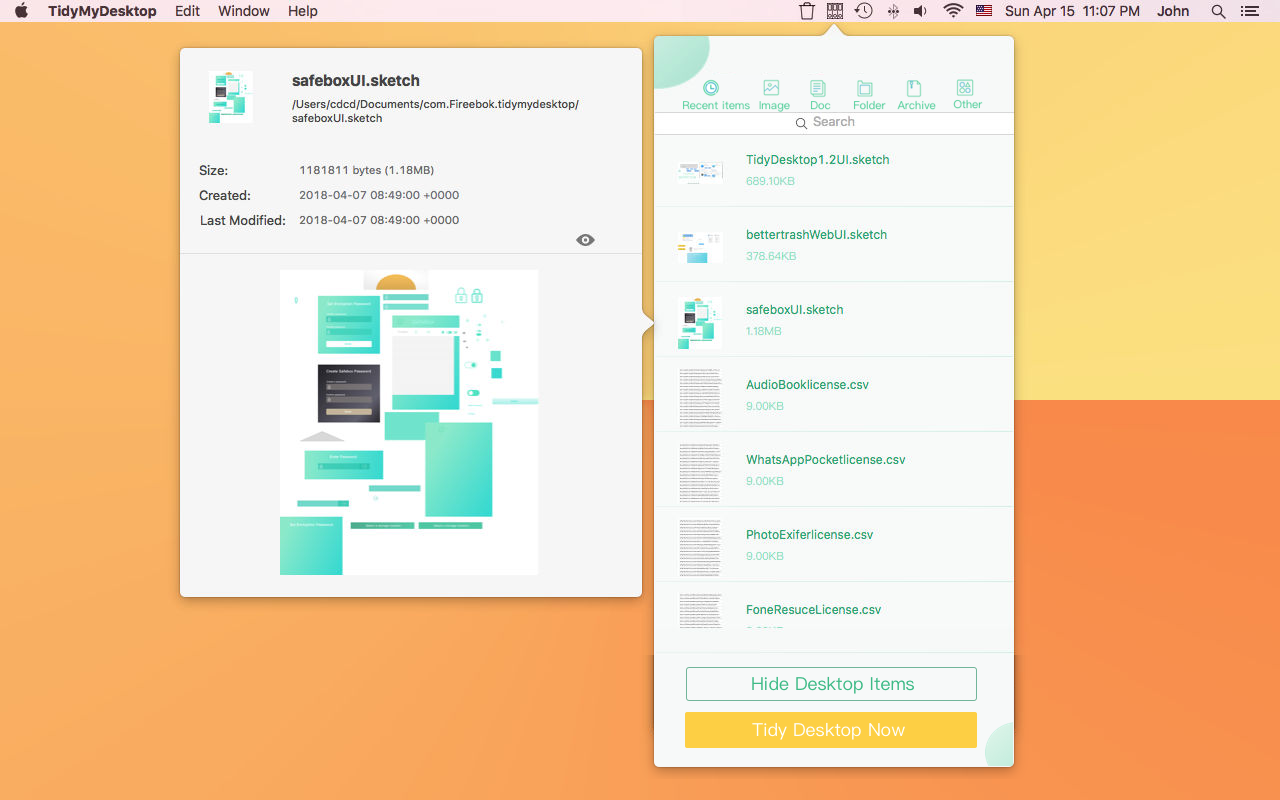Click the Last Modified date value
The image size is (1280, 800).
(x=379, y=220)
